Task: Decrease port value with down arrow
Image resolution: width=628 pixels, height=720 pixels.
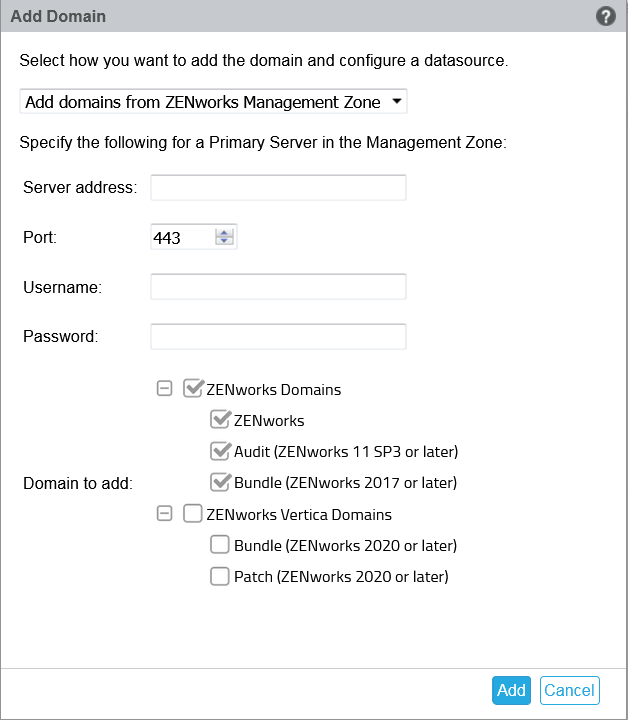Action: [x=224, y=242]
